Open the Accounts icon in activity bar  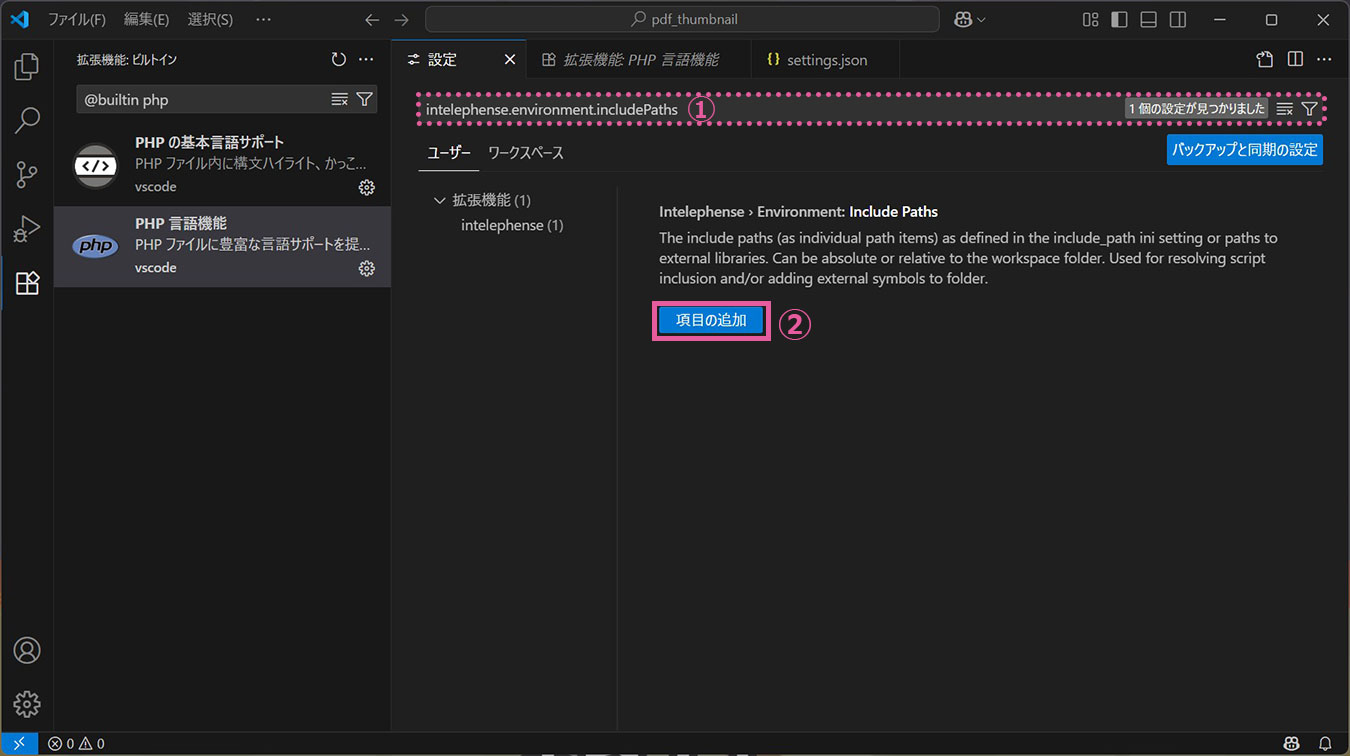[27, 650]
